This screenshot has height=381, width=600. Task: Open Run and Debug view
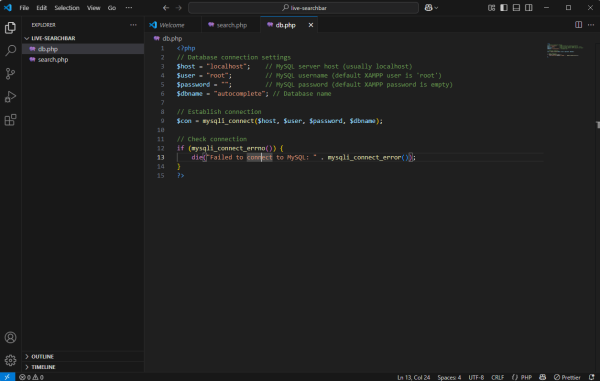click(10, 97)
